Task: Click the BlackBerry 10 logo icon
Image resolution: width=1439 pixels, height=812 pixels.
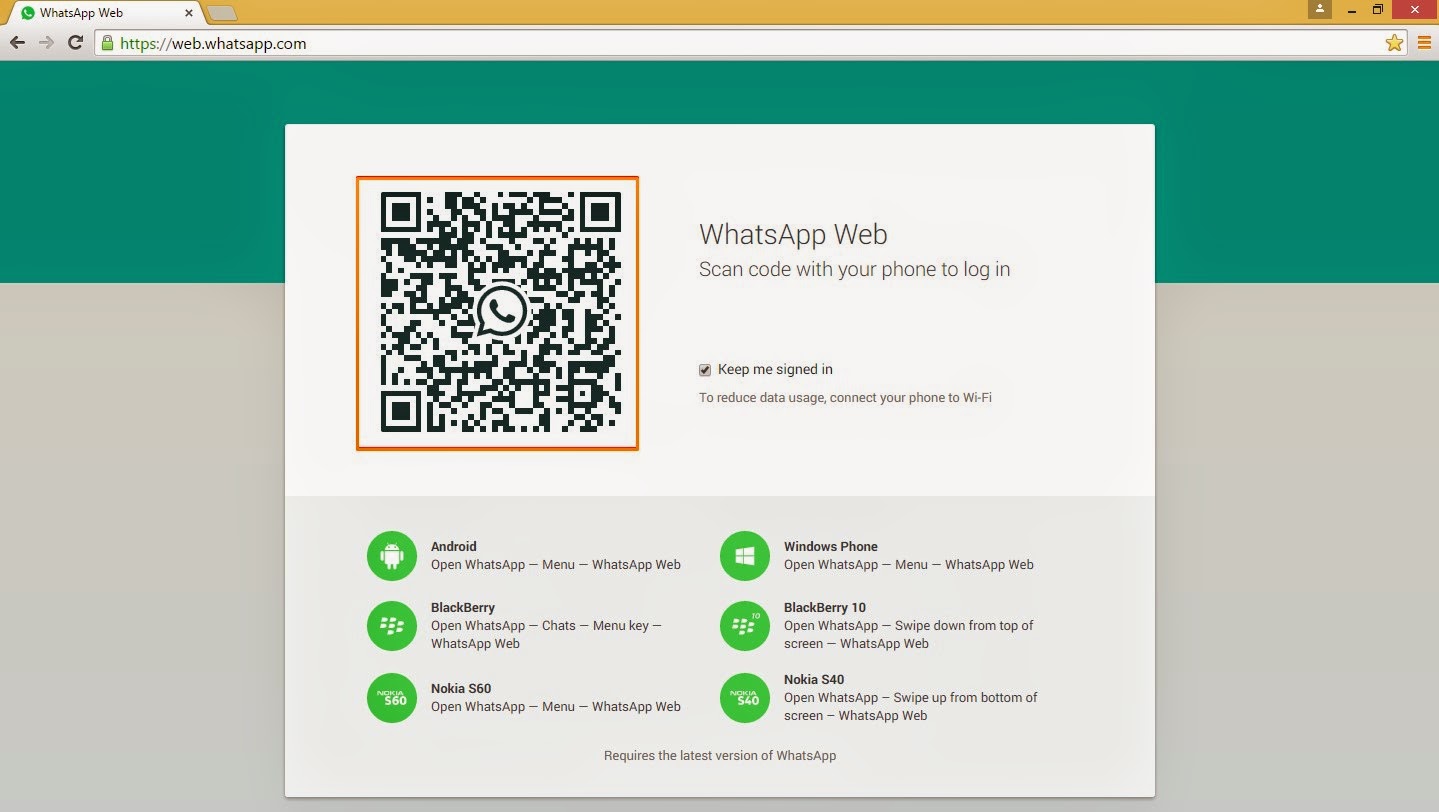Action: point(745,626)
